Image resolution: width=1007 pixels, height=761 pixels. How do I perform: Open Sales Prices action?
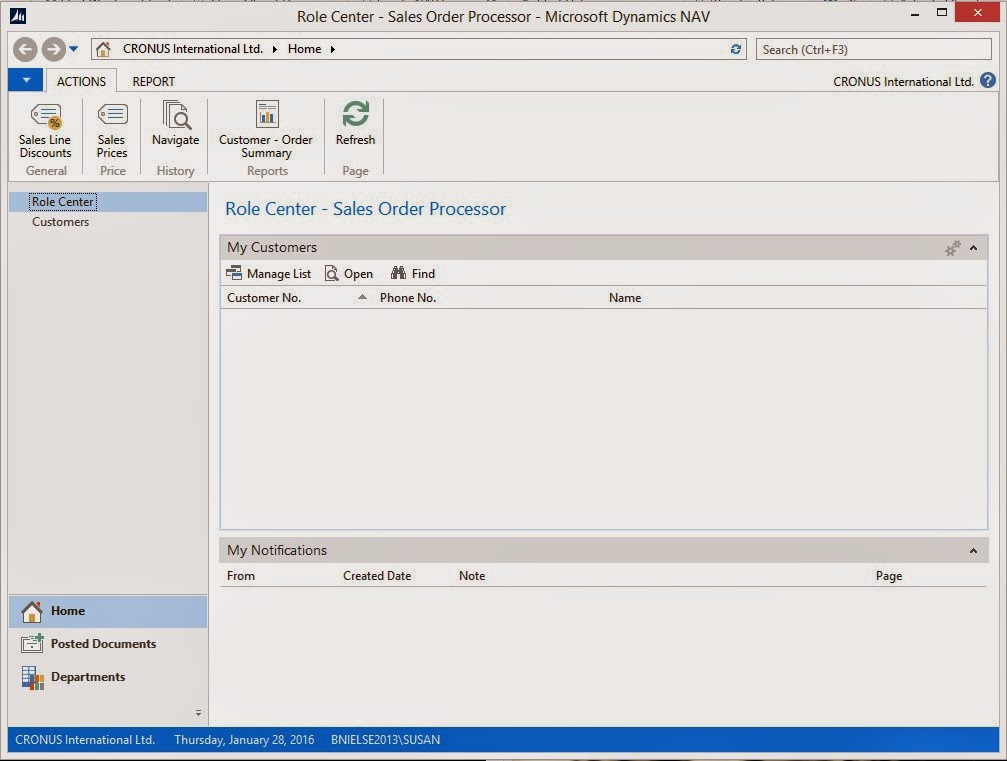coord(112,131)
